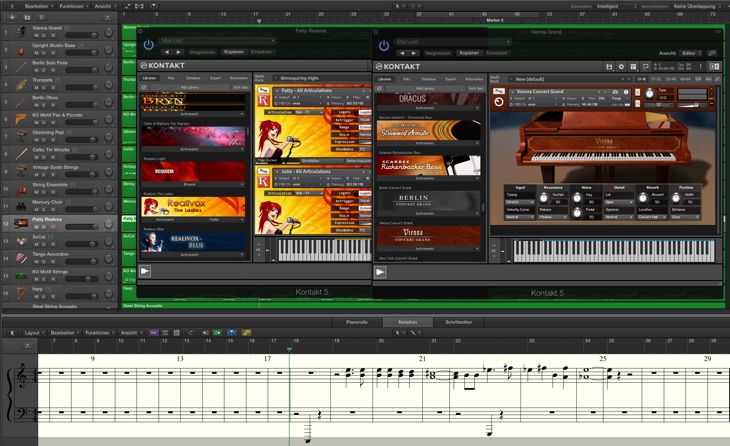This screenshot has height=446, width=730.
Task: Click wrench icon on Patty All Articulations
Action: [263, 90]
